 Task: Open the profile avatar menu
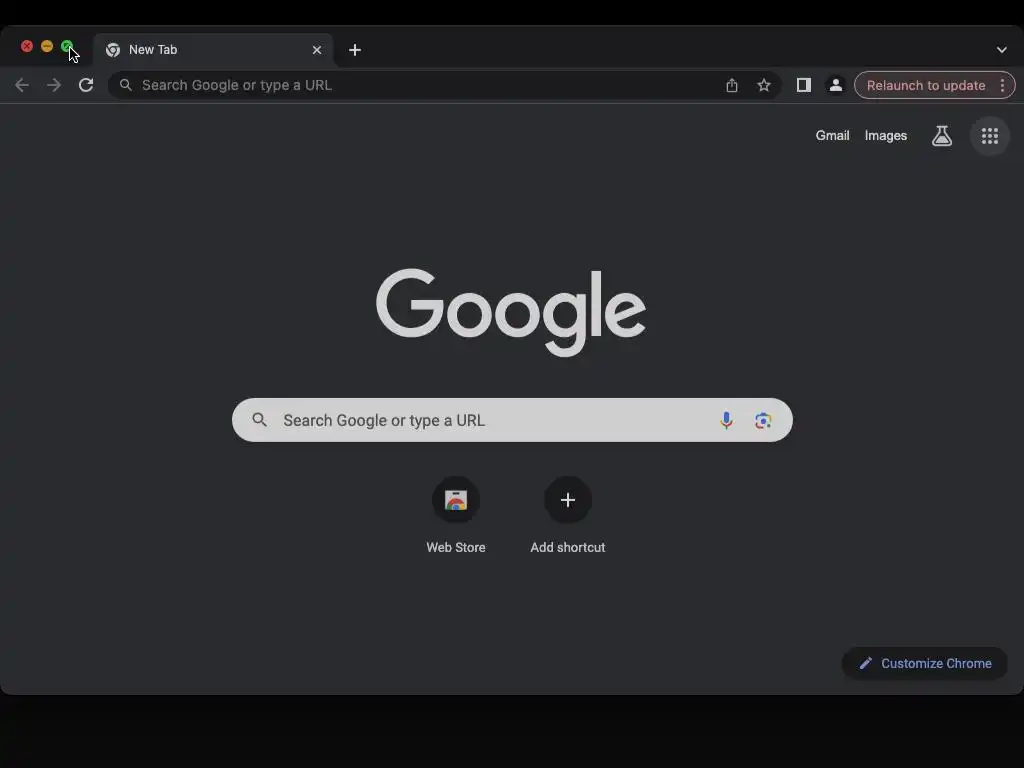tap(835, 85)
